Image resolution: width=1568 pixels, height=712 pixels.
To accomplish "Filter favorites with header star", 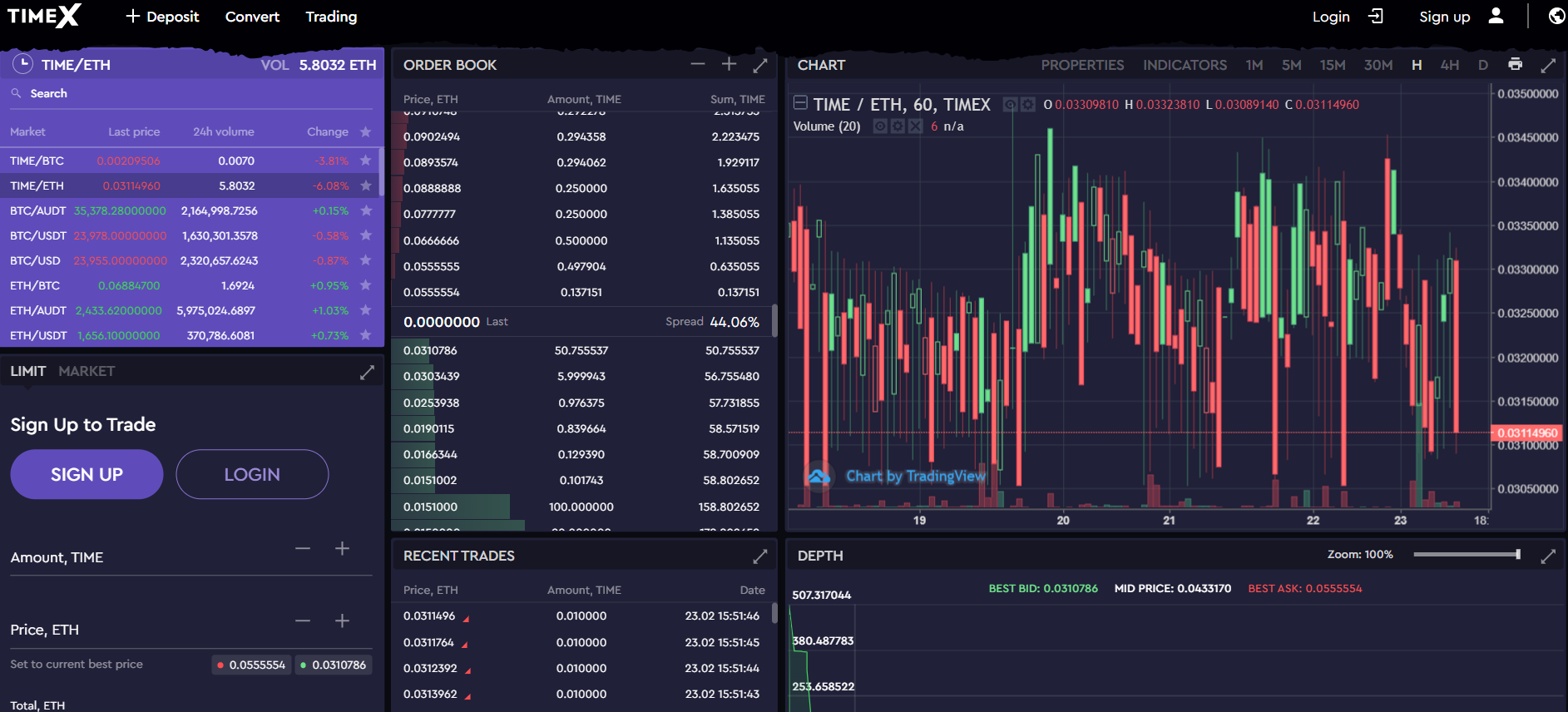I will [365, 131].
